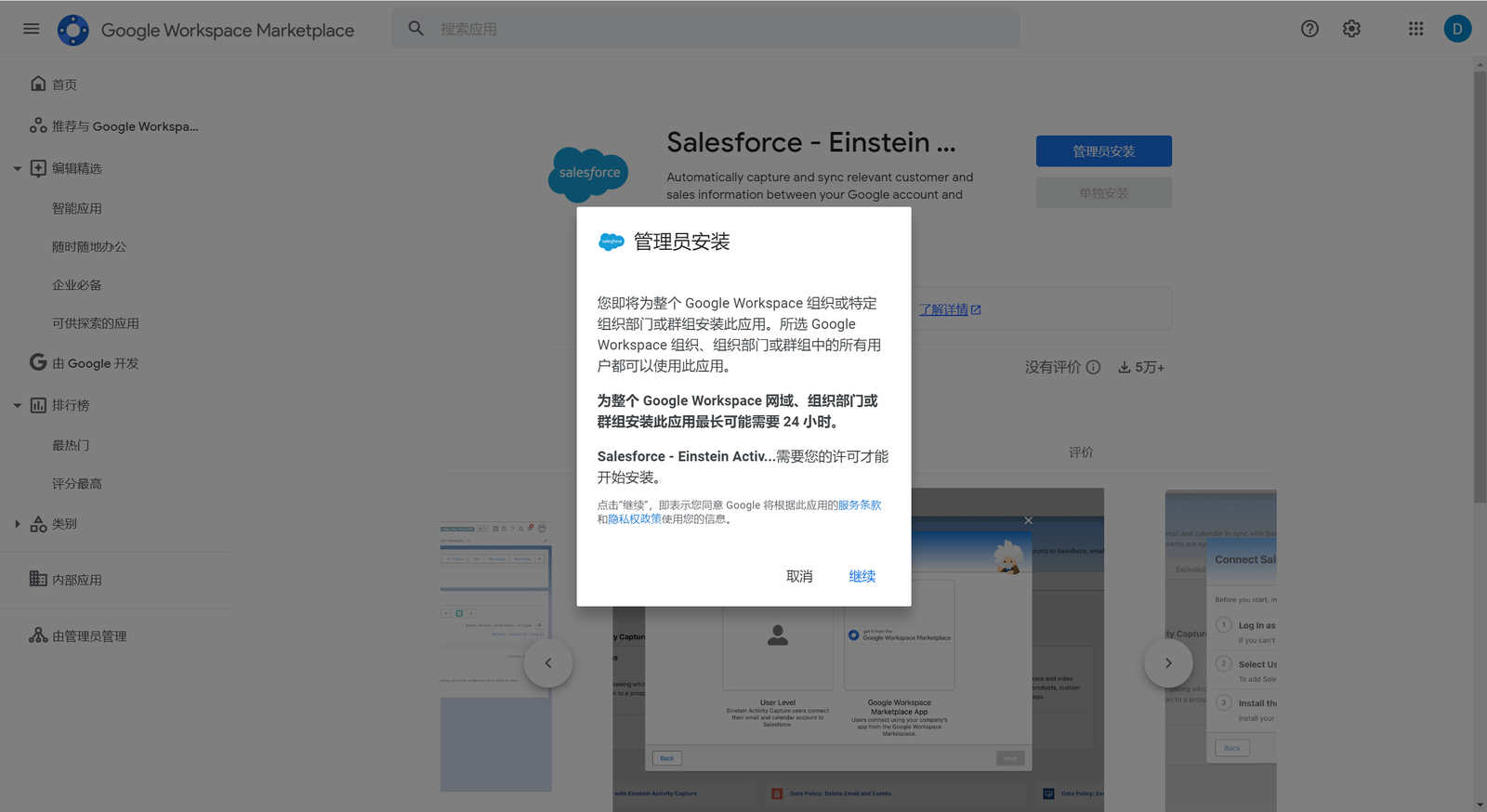Show previous screenshot with left arrow
This screenshot has height=812, width=1487.
tap(548, 663)
